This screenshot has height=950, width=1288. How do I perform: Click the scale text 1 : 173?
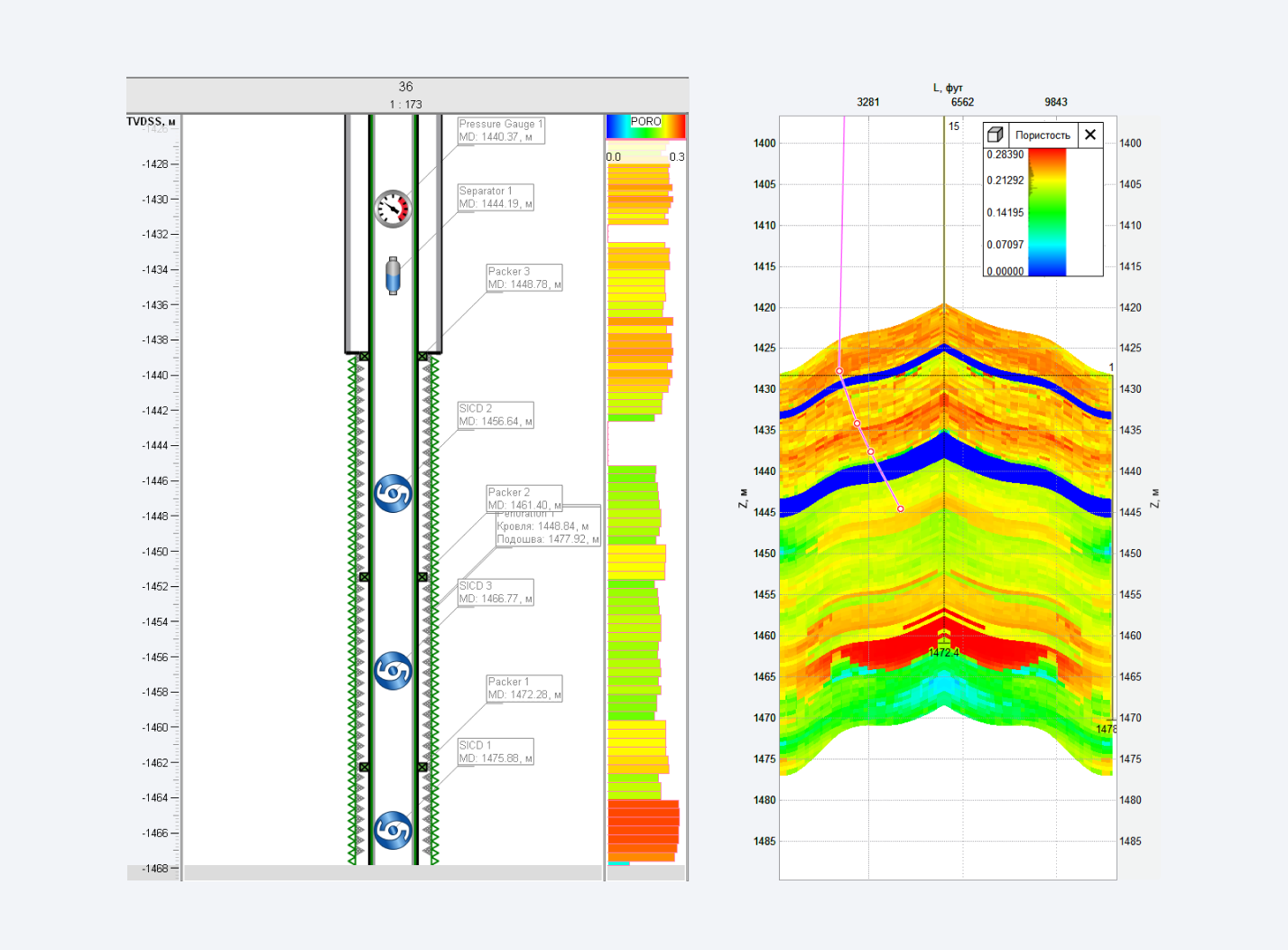tap(406, 104)
